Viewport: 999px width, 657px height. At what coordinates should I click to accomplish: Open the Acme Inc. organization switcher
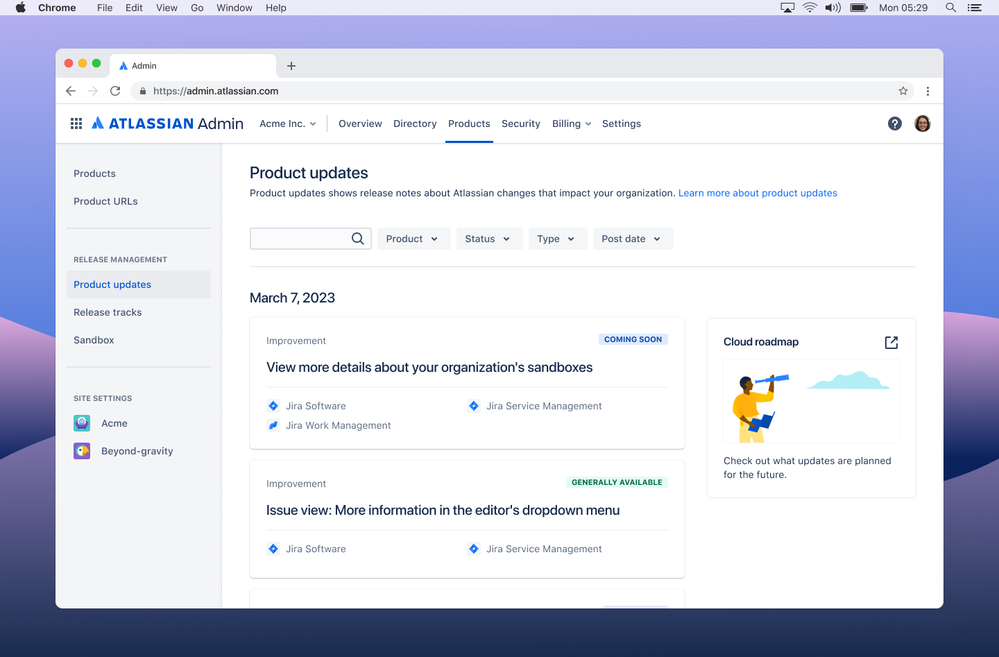click(287, 124)
